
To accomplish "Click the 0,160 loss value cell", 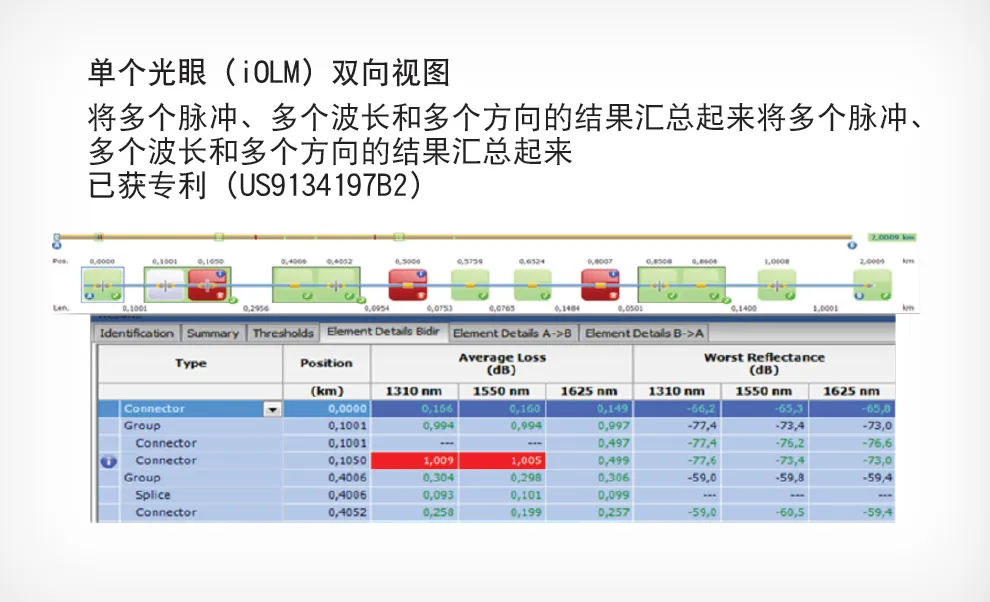I will coord(502,409).
